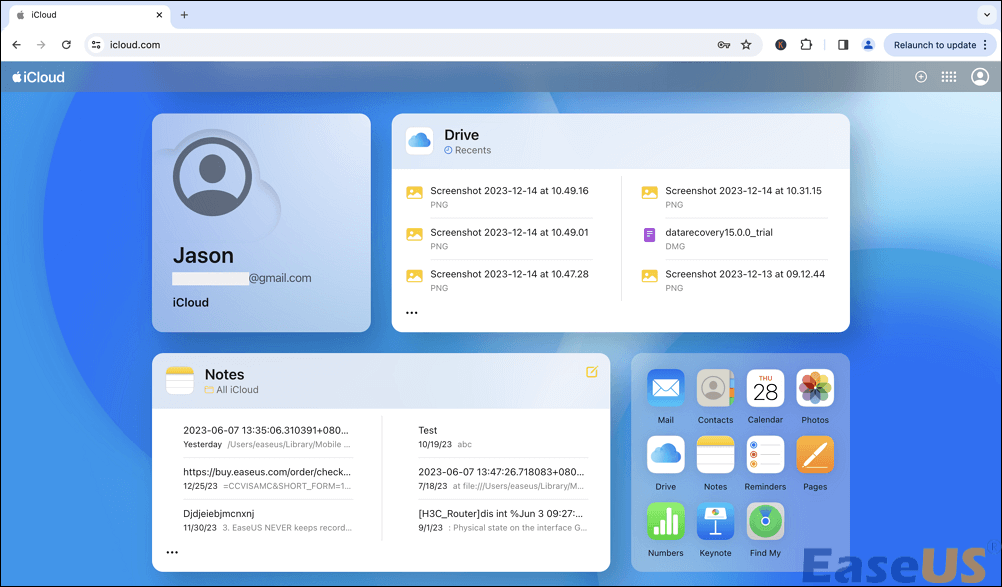Expand Drive widget options via ellipsis
The image size is (1002, 587).
pyautogui.click(x=411, y=311)
